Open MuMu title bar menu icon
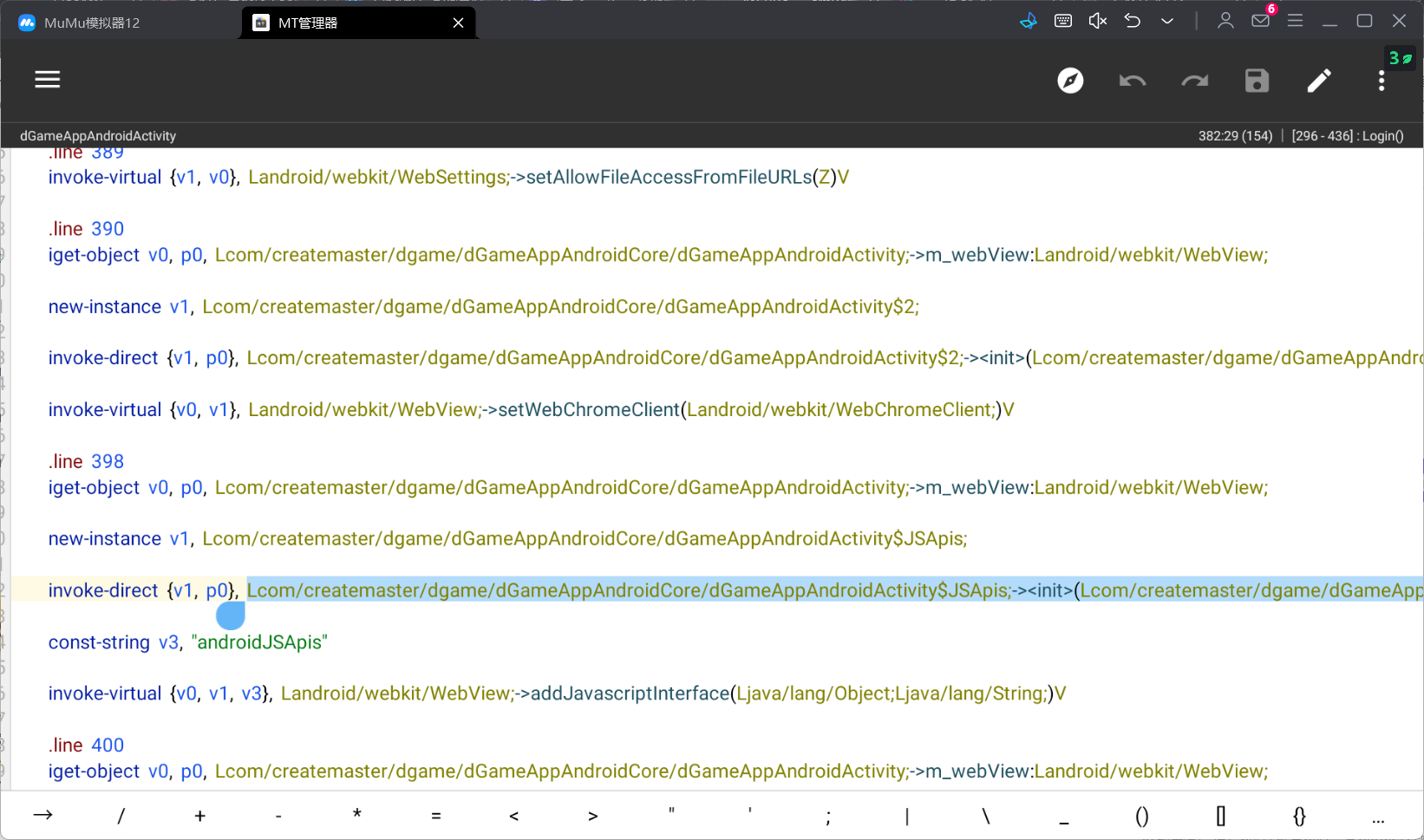1424x840 pixels. point(1295,21)
